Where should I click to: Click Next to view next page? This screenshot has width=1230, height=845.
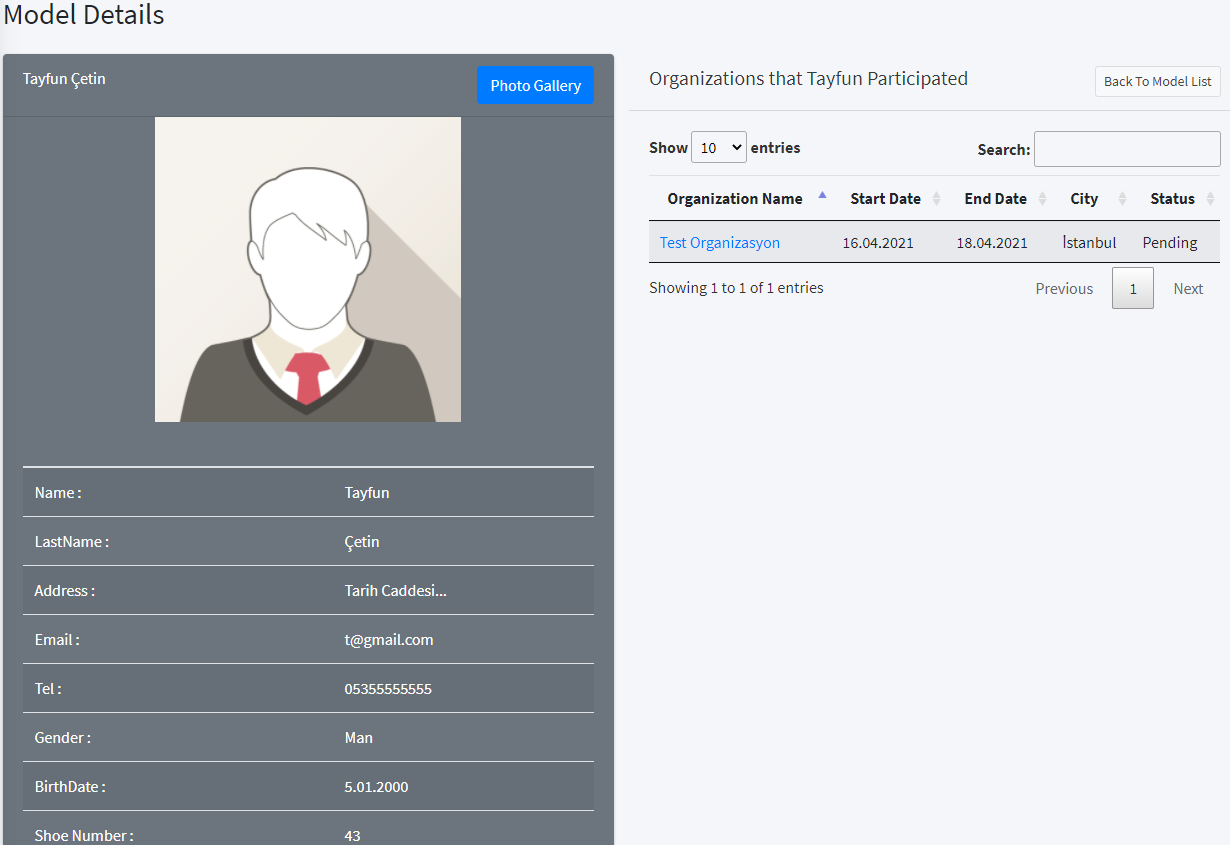click(1188, 288)
